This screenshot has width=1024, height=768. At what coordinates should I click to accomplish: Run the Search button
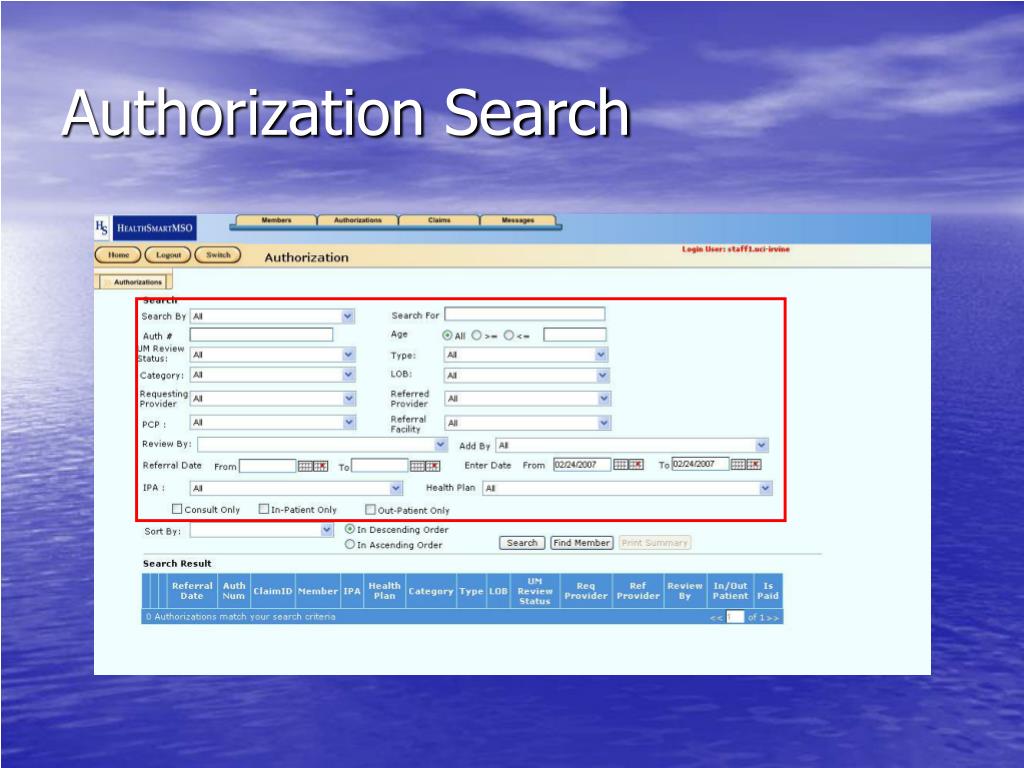(522, 543)
